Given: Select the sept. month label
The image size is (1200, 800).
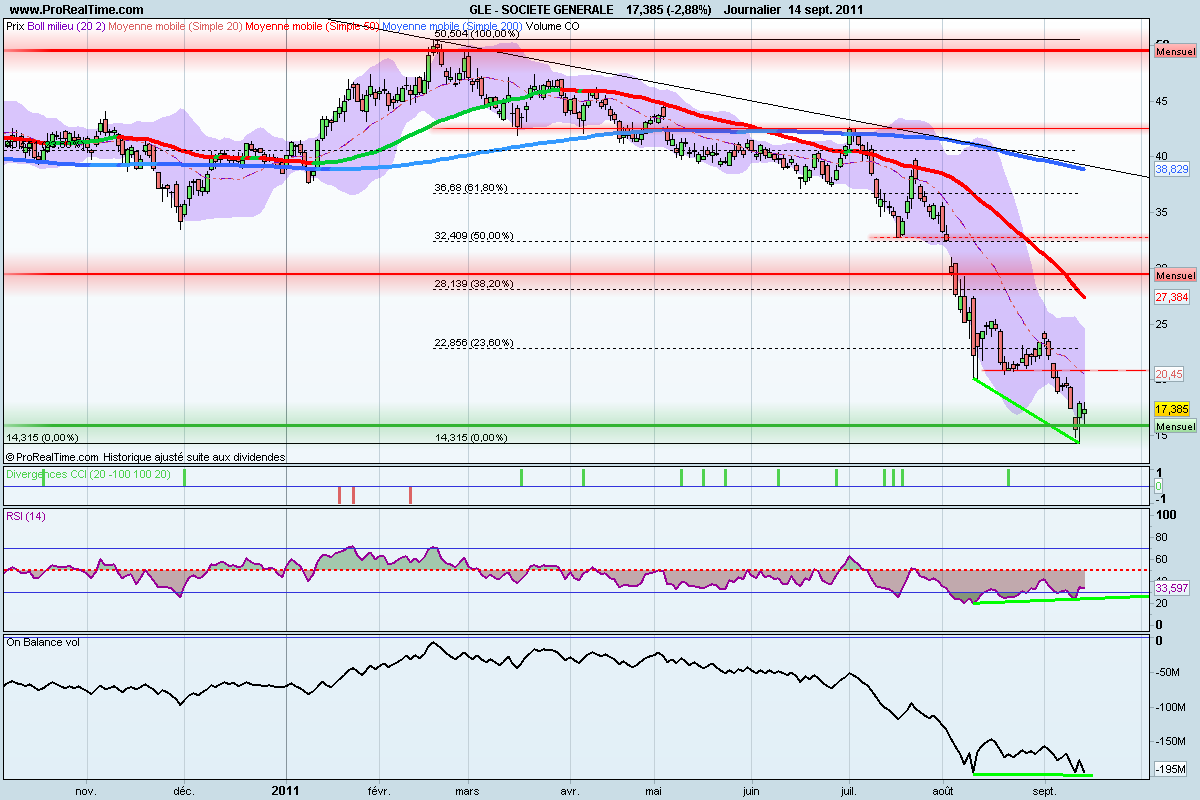Looking at the screenshot, I should point(1044,790).
